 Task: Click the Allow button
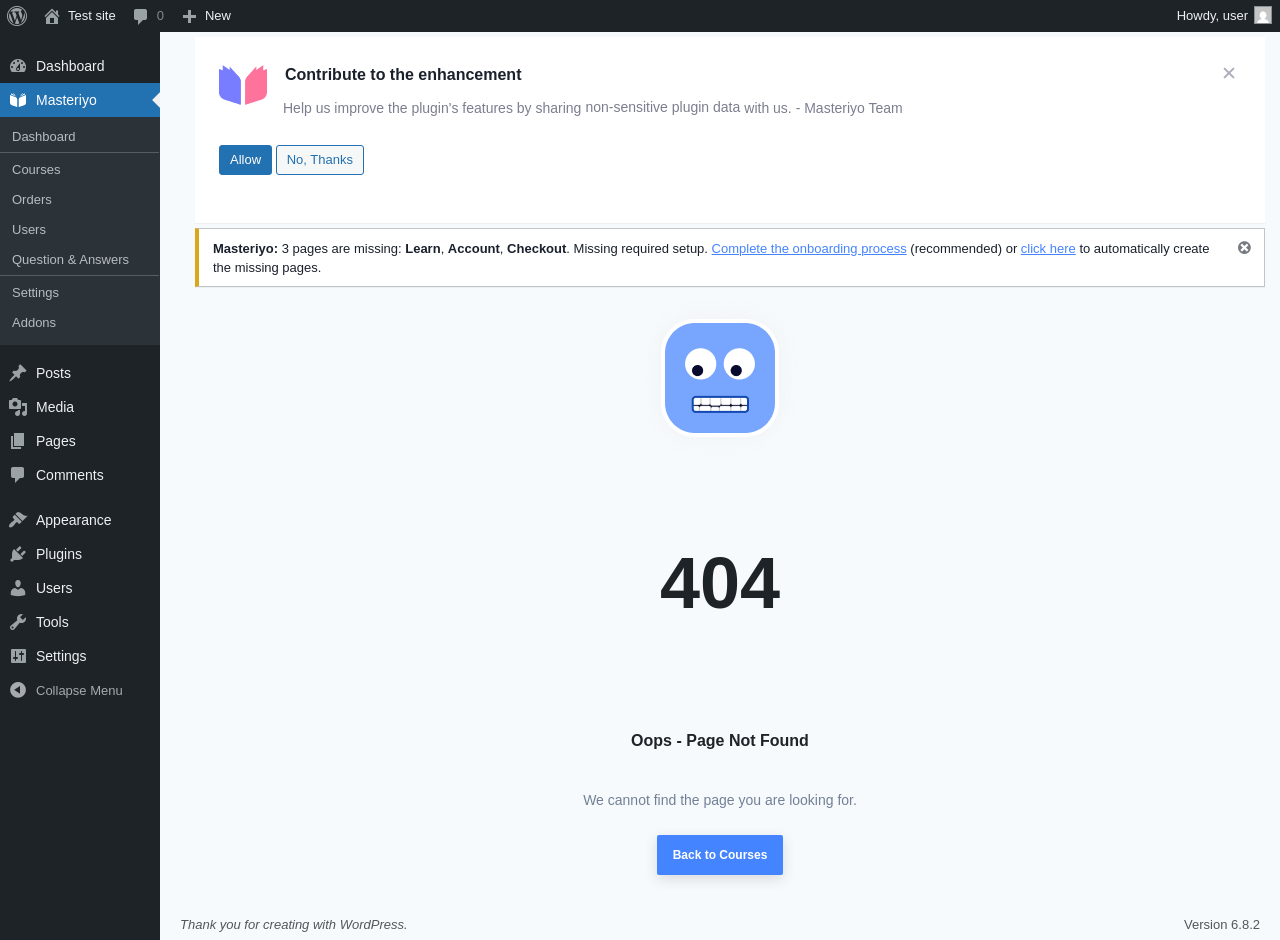245,160
